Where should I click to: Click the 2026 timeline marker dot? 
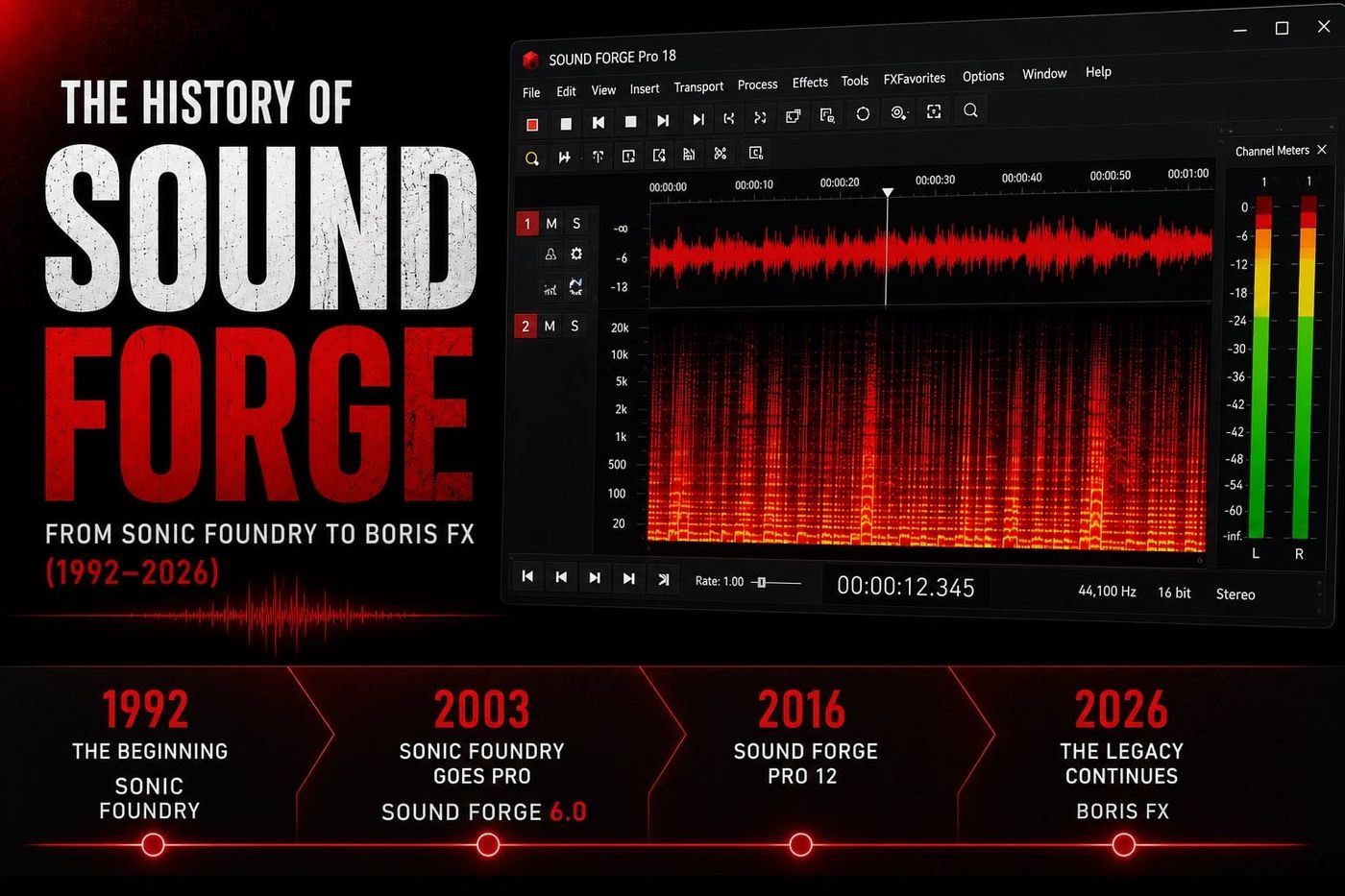point(1123,845)
